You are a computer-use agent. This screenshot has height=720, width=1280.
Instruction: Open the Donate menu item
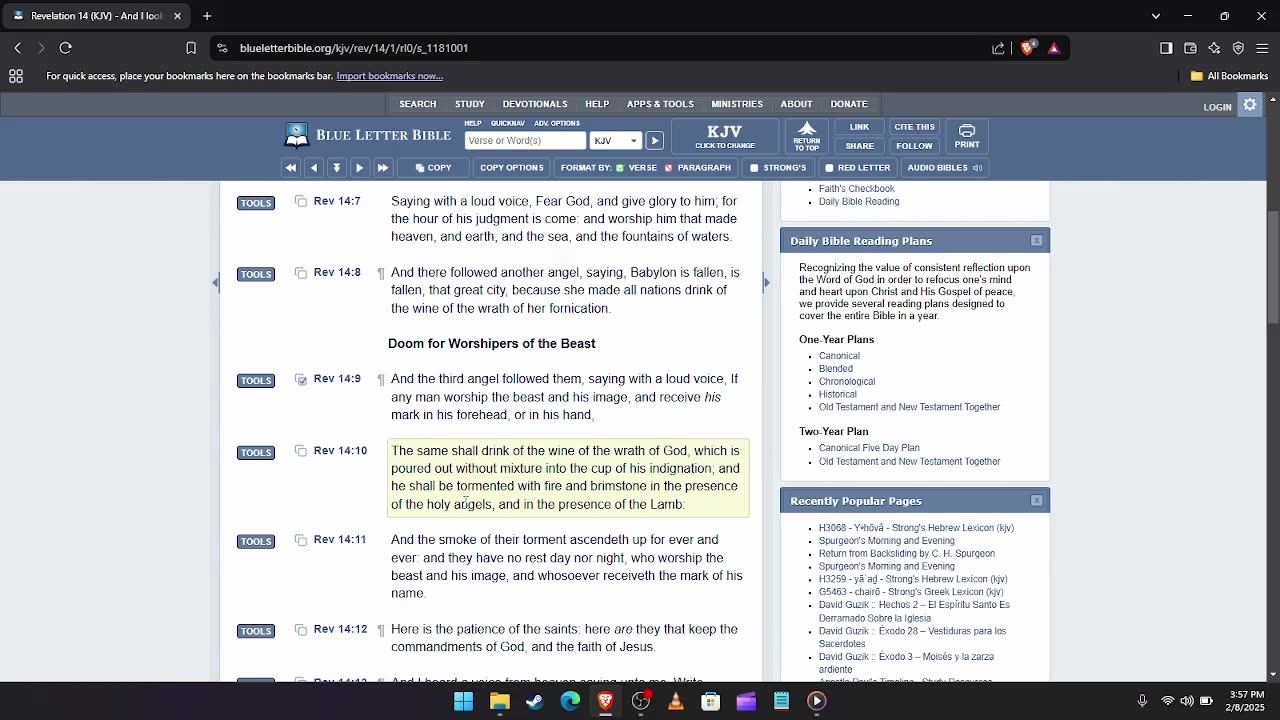click(849, 104)
